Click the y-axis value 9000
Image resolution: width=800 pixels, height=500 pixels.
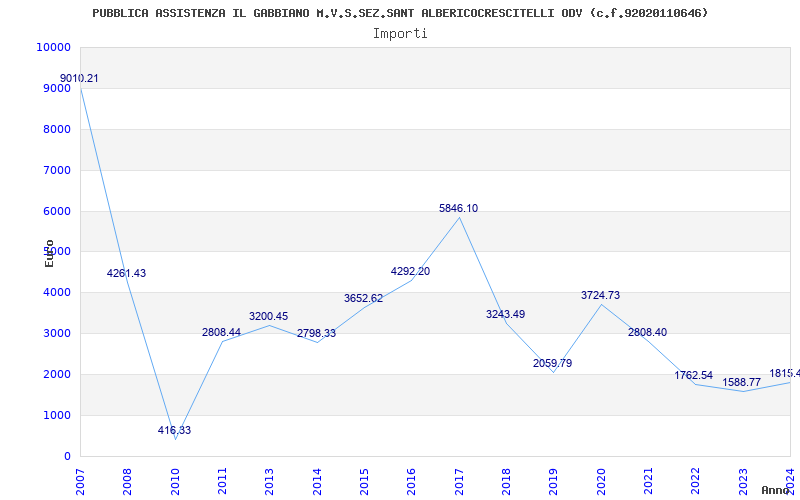pos(56,88)
